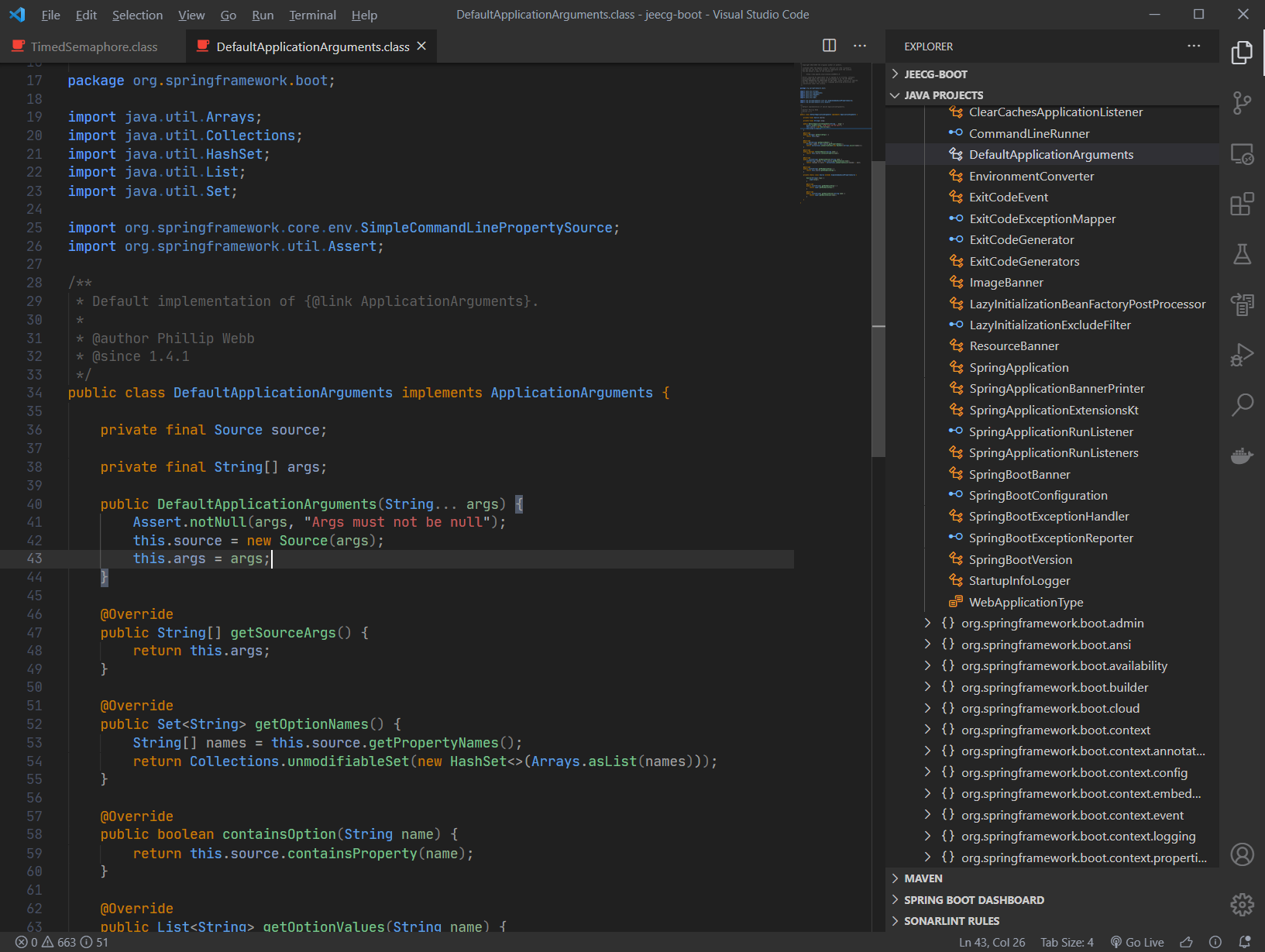Open the Help menu

364,15
